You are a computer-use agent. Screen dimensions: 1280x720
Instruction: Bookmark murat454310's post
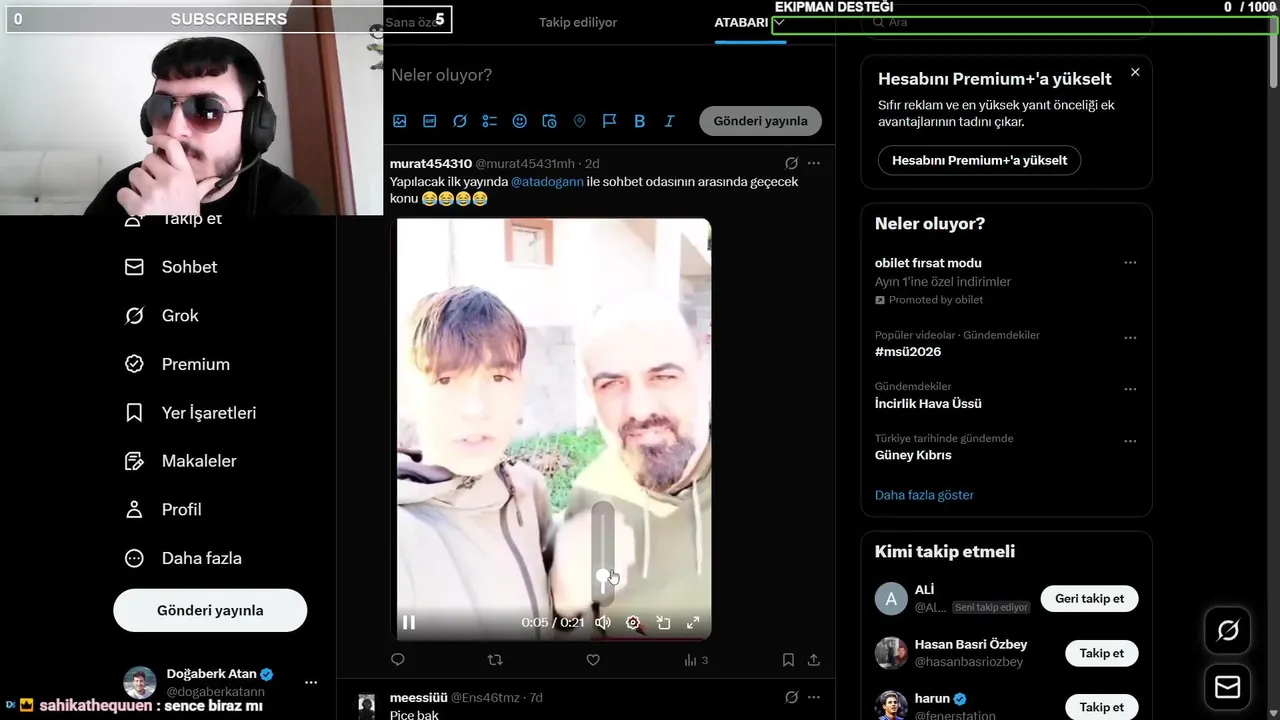point(788,660)
